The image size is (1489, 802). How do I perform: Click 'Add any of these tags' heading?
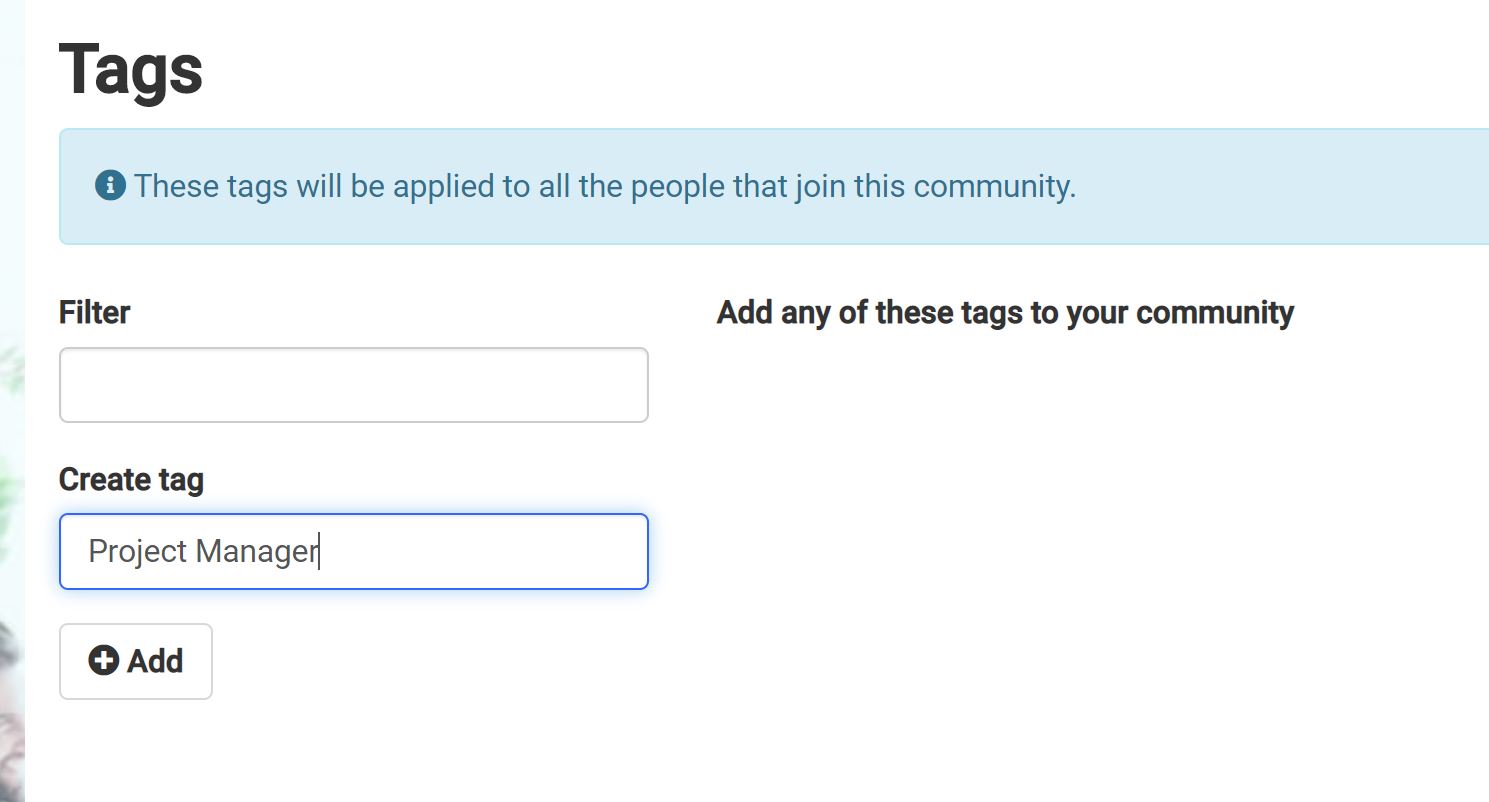coord(1005,312)
